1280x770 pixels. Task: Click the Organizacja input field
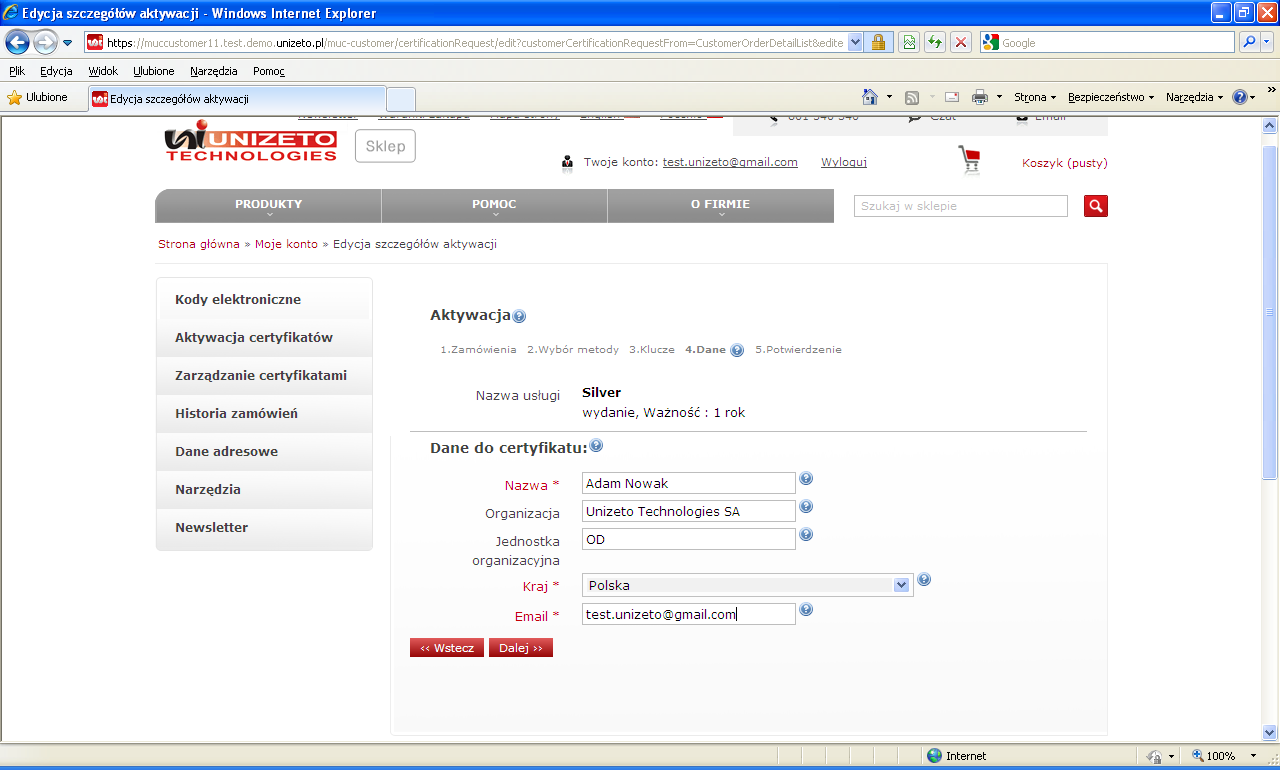coord(689,511)
